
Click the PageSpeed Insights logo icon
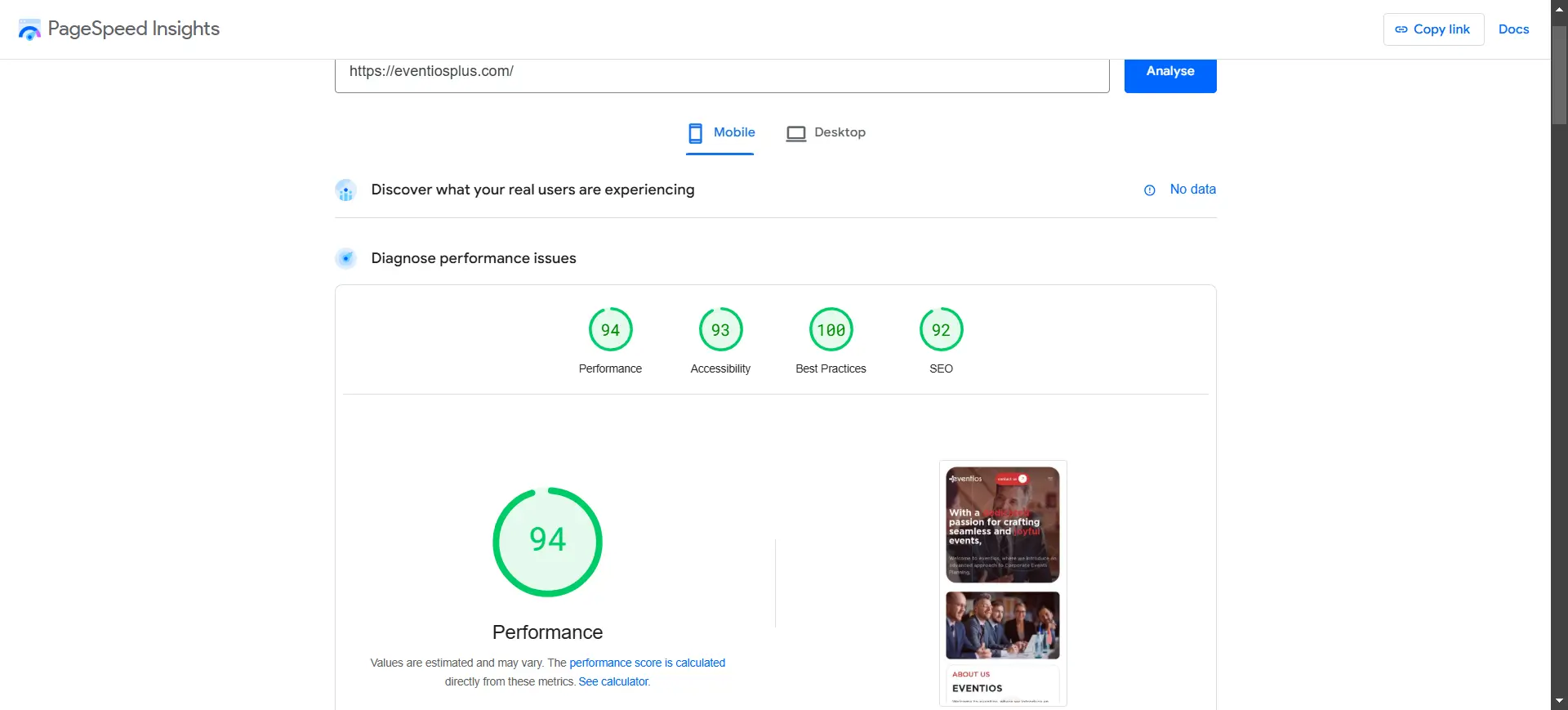click(29, 29)
